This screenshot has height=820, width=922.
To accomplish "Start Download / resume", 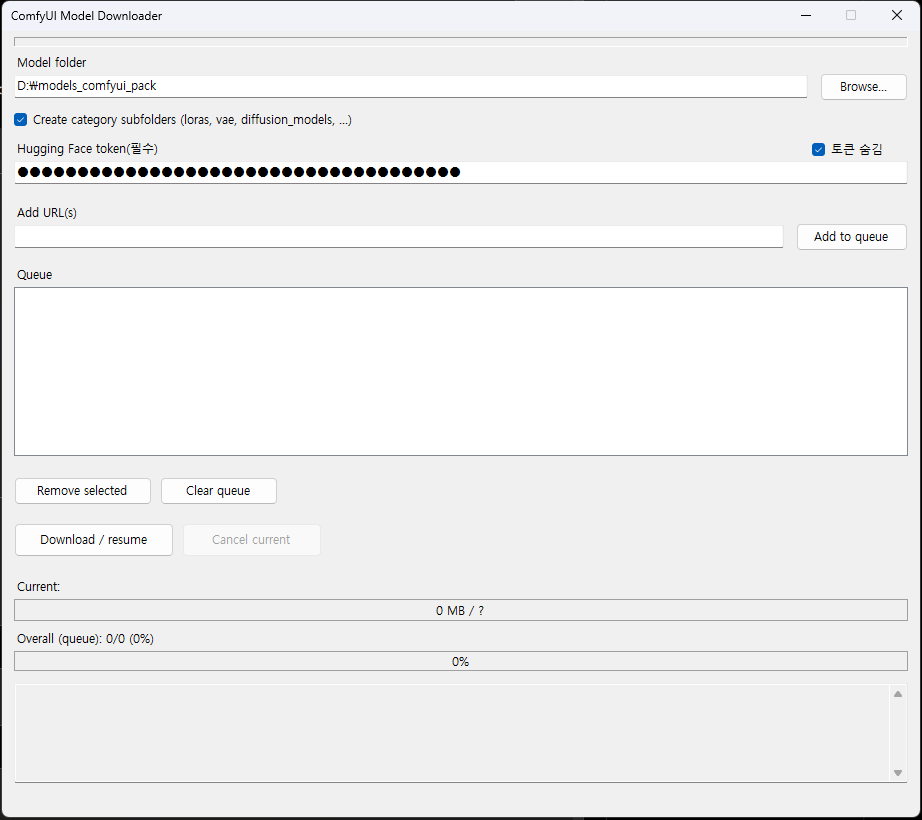I will [x=93, y=540].
